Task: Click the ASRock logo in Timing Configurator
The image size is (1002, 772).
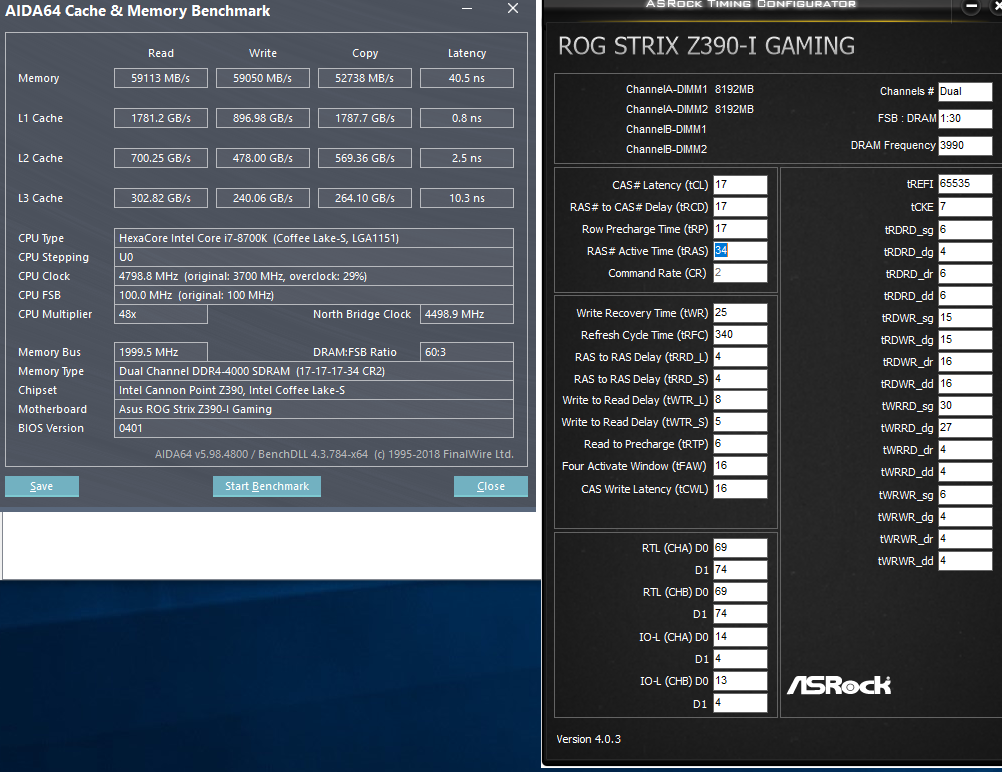Action: [838, 685]
